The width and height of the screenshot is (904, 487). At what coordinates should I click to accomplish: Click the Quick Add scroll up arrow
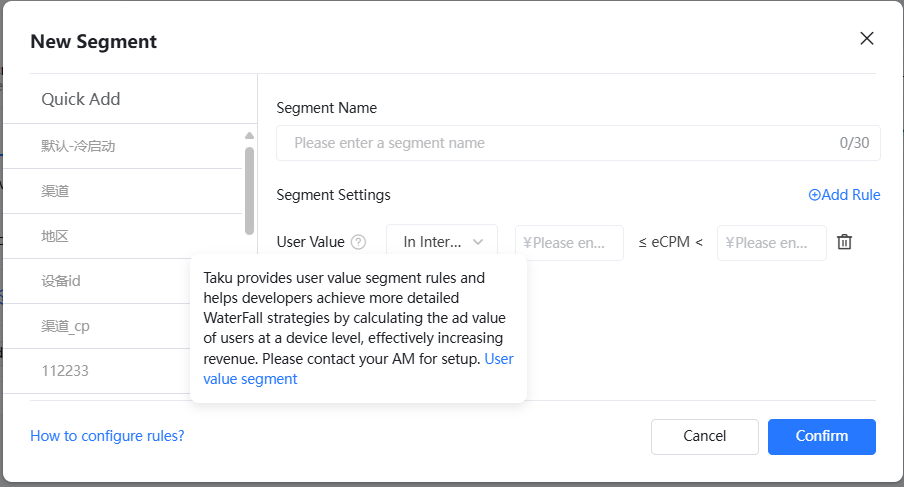pyautogui.click(x=249, y=135)
